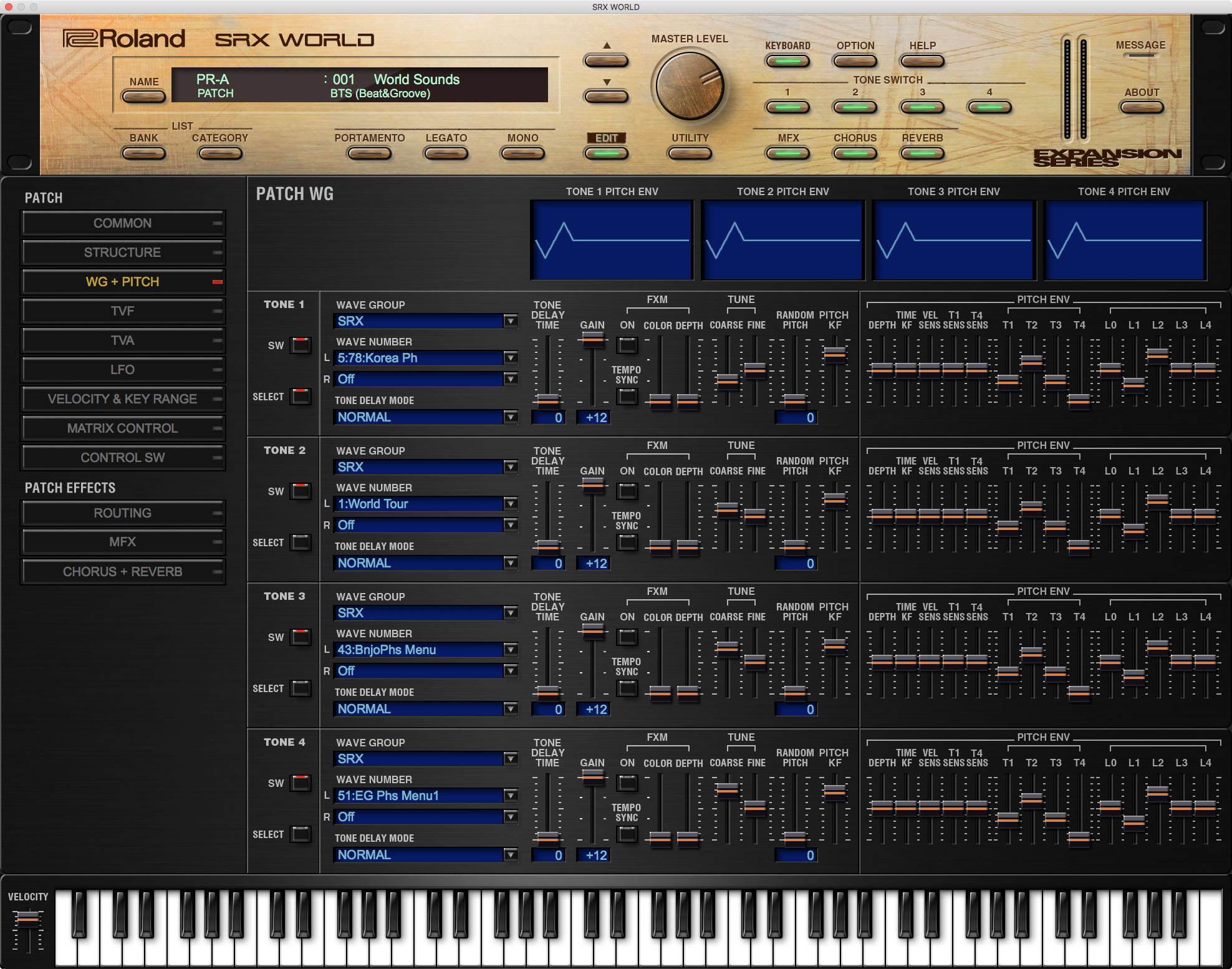Toggle TEMPO SYNC for Tone 3

(x=627, y=687)
